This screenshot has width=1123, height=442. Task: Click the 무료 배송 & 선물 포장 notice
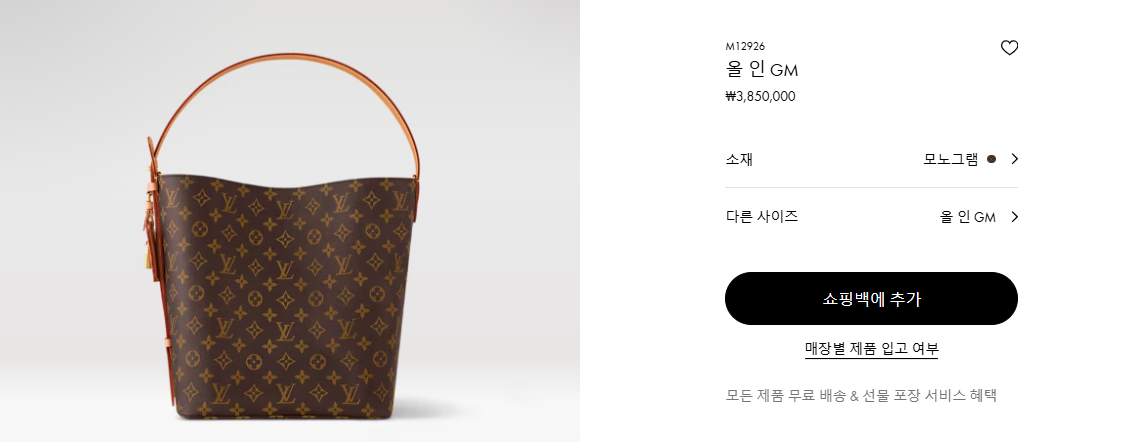pos(861,395)
